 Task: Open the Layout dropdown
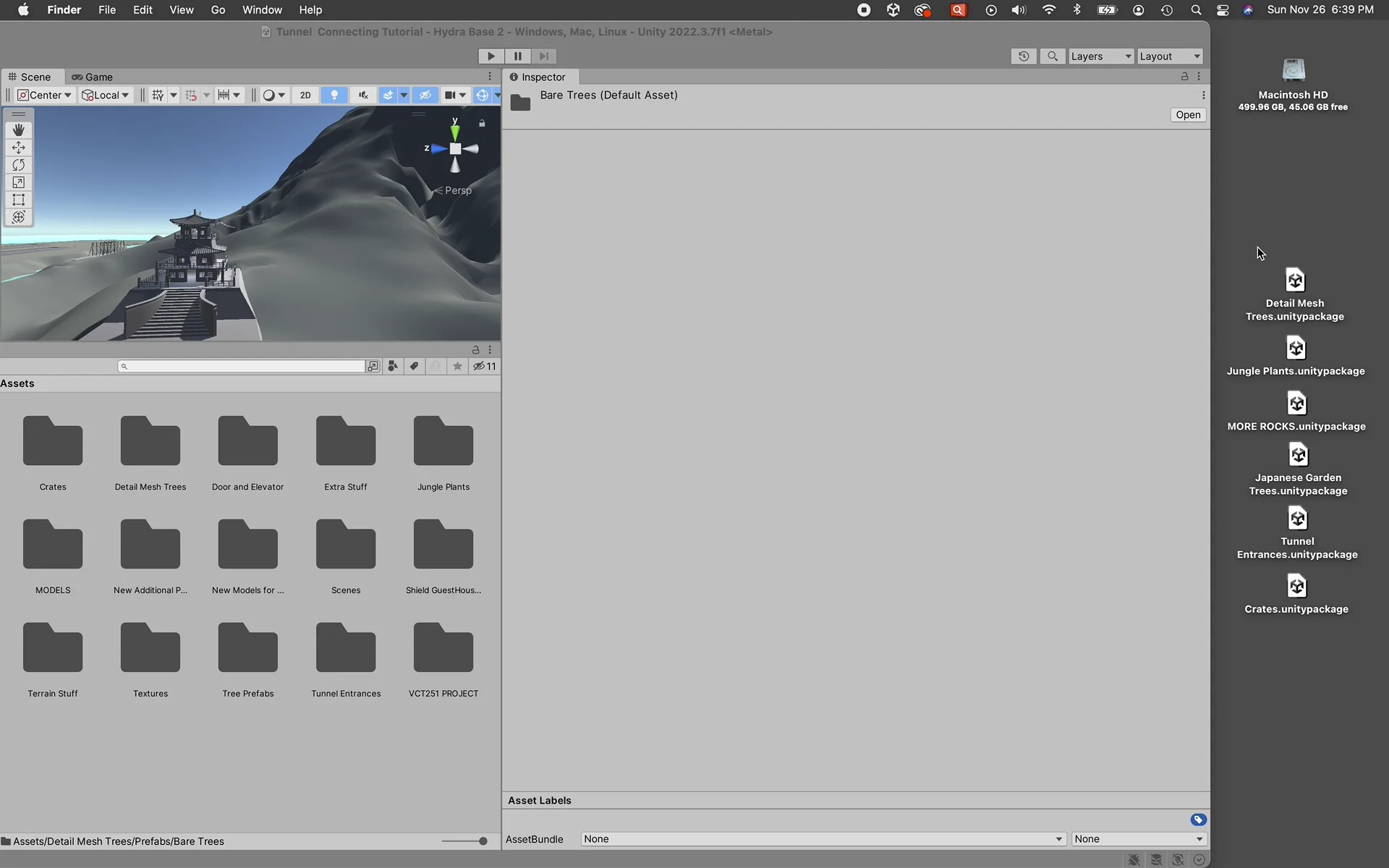pos(1170,56)
